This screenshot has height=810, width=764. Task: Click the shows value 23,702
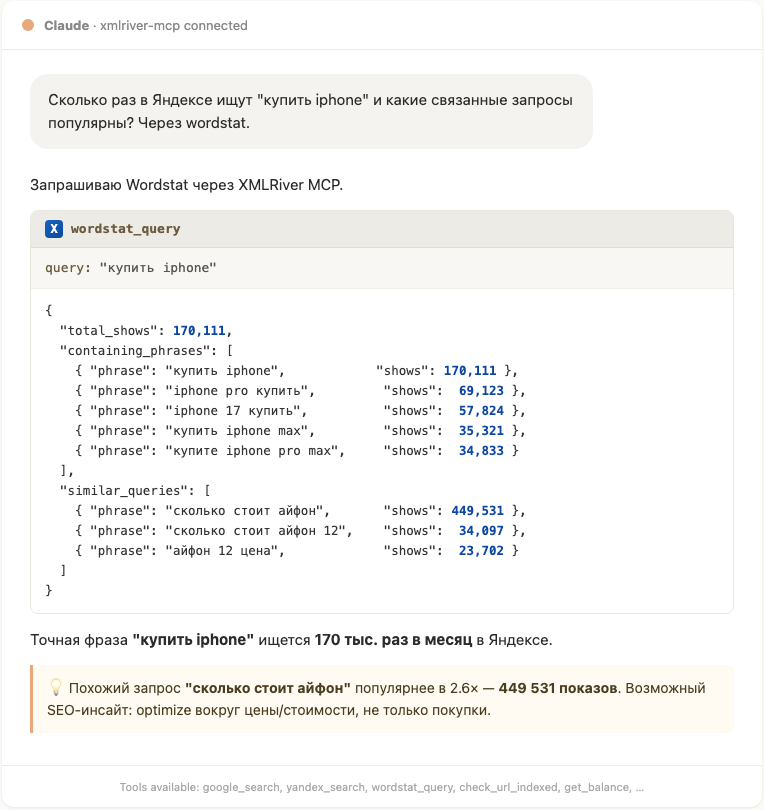[x=481, y=551]
